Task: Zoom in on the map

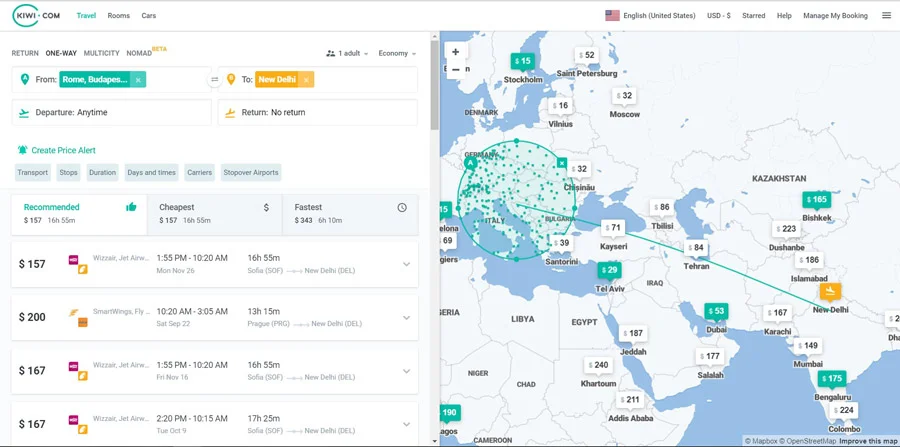Action: [x=456, y=51]
